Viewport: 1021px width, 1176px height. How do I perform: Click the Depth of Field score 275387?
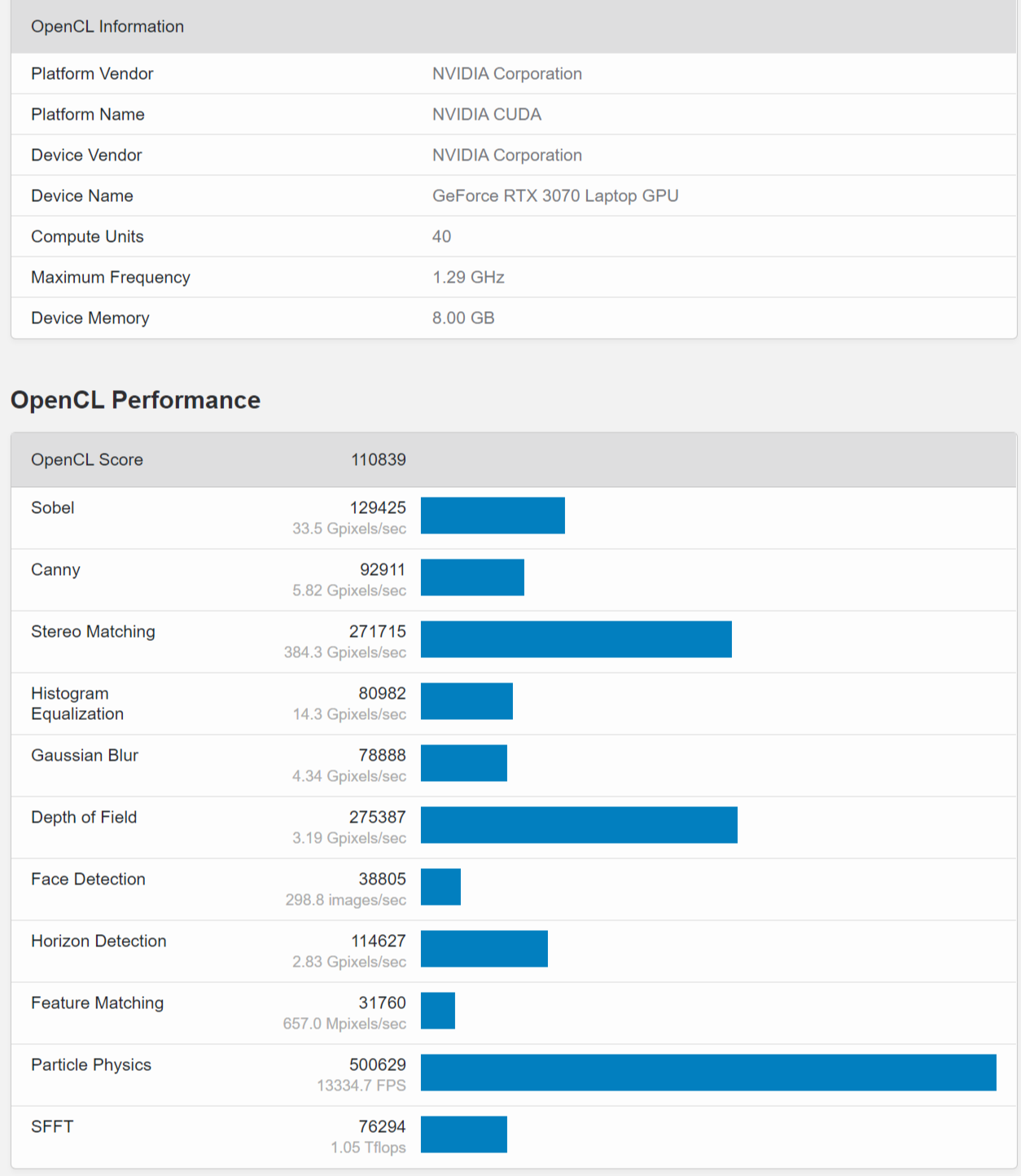pos(378,817)
